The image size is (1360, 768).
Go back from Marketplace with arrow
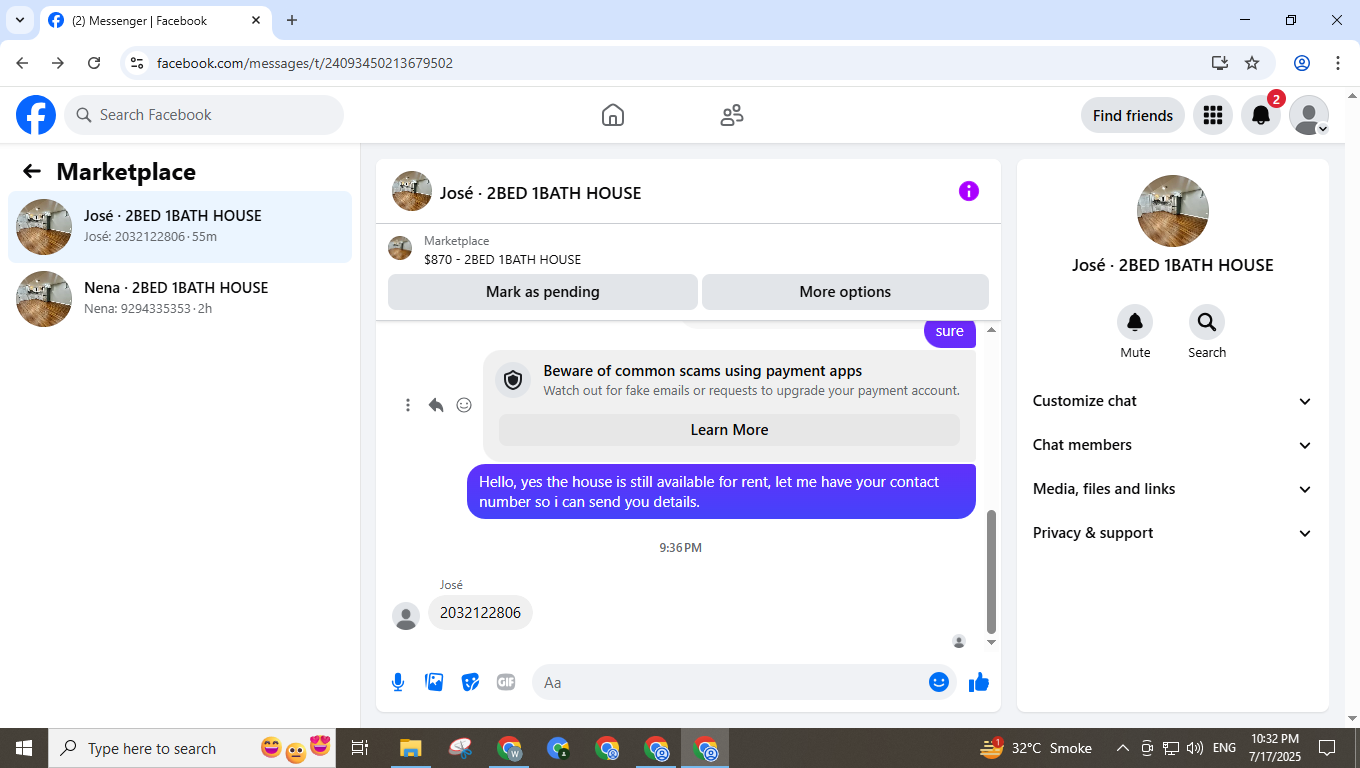[x=32, y=171]
